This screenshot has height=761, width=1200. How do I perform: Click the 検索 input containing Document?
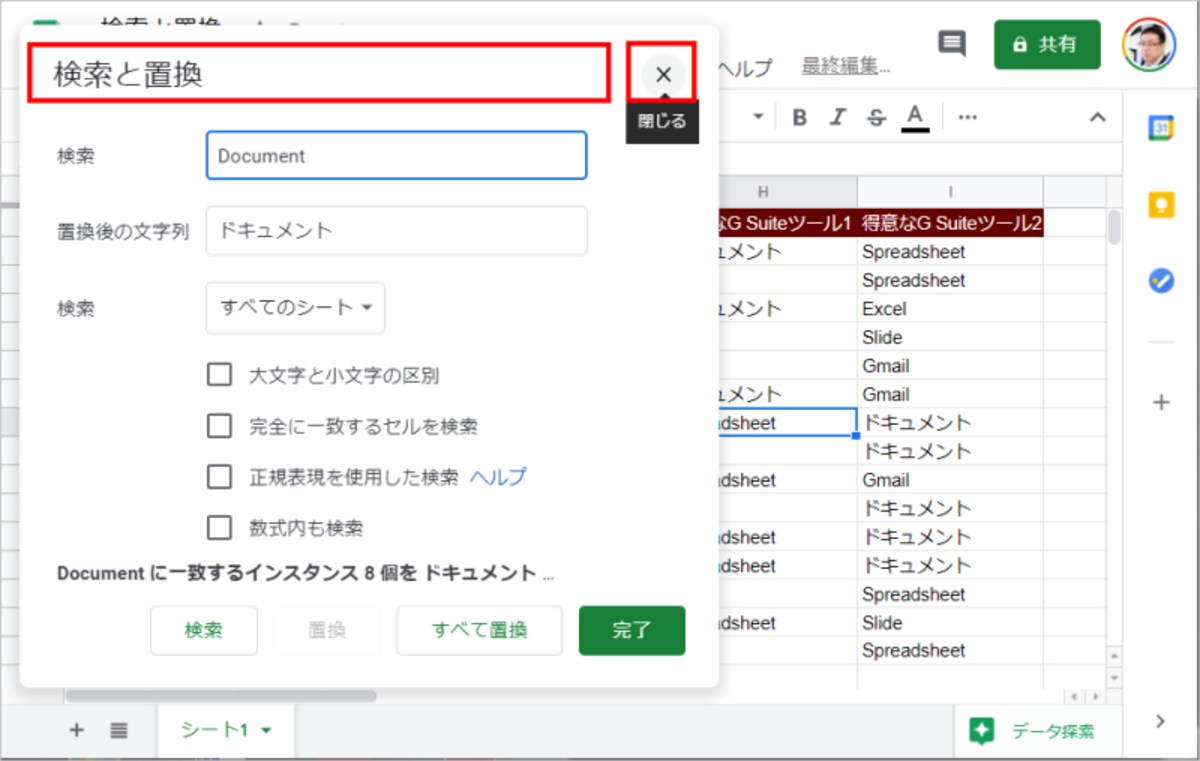pyautogui.click(x=396, y=156)
